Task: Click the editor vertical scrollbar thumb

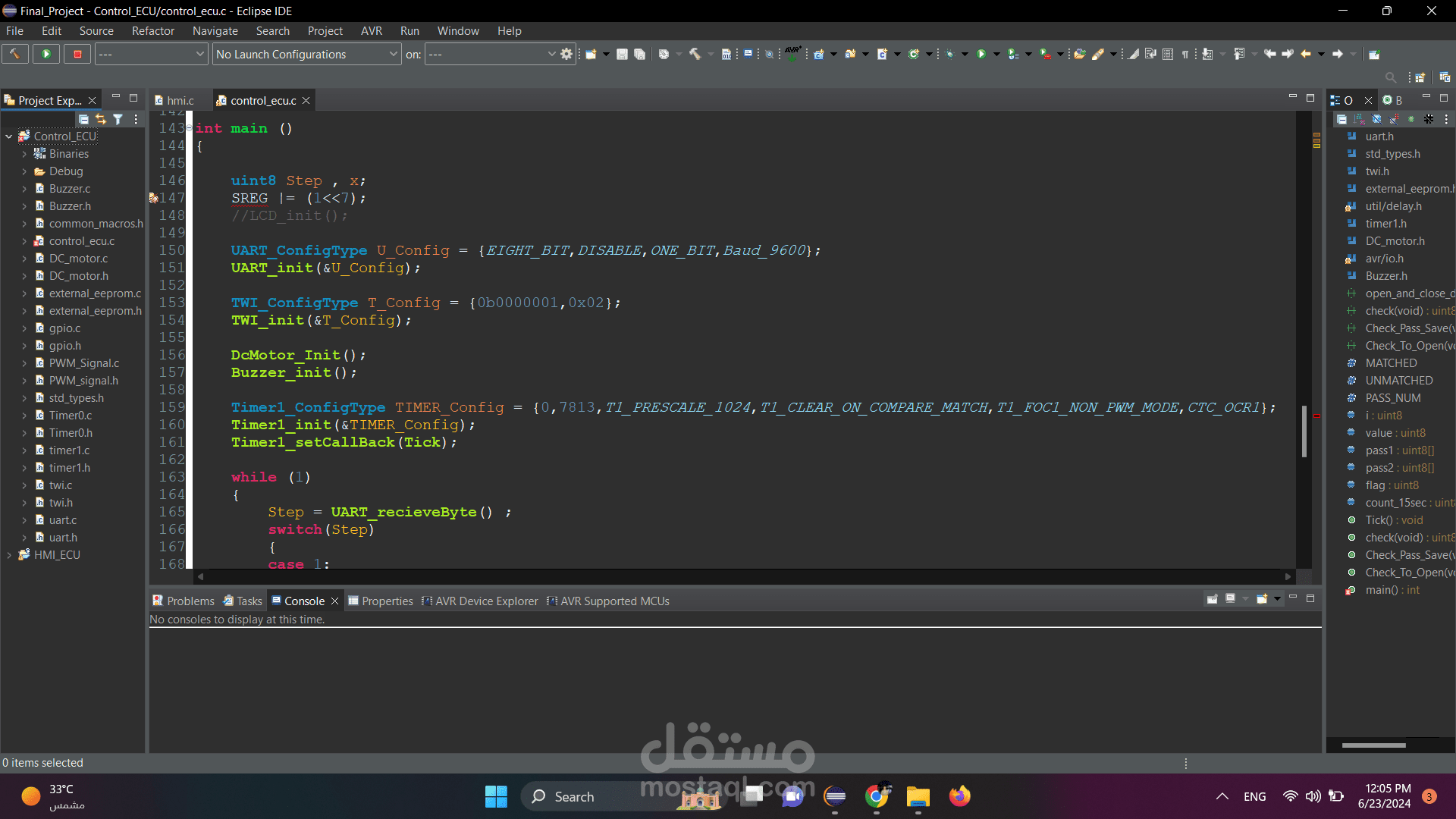Action: 1304,431
